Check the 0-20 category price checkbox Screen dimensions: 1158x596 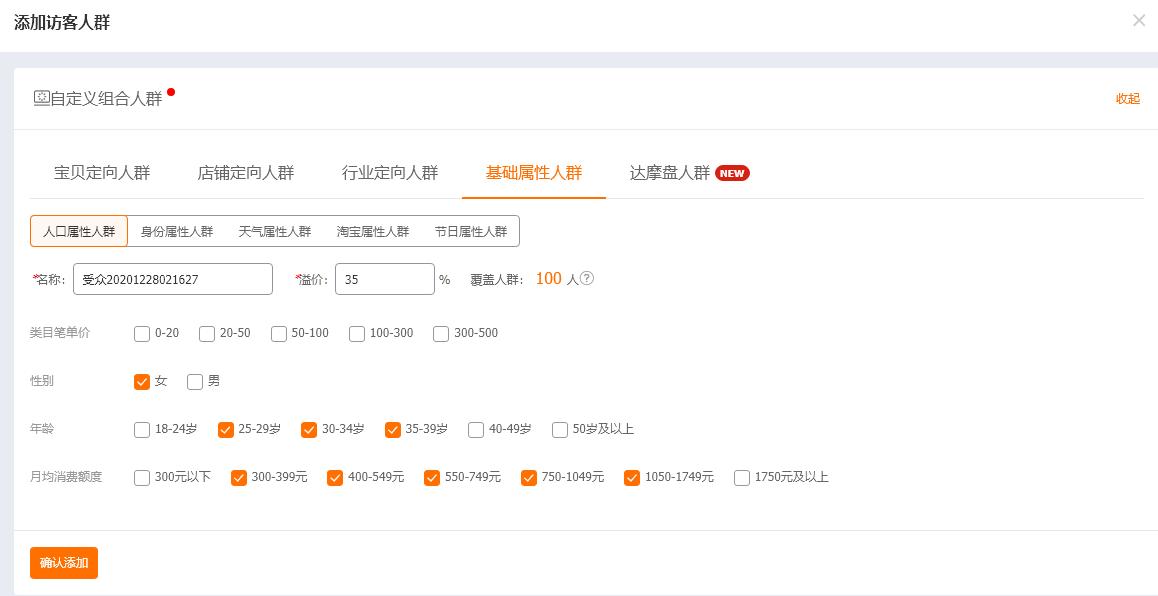[x=142, y=333]
